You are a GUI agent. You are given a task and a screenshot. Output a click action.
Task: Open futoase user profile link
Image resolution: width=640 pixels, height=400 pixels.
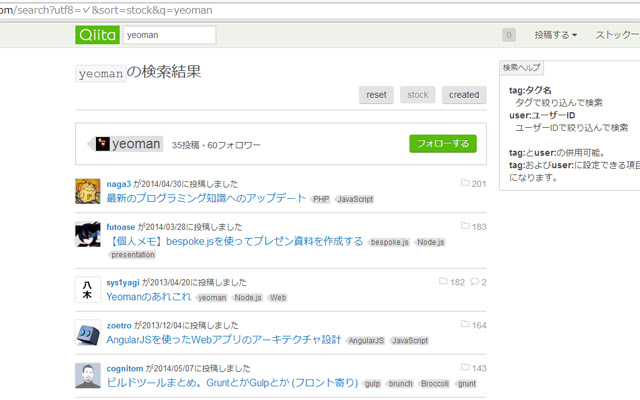[x=121, y=227]
